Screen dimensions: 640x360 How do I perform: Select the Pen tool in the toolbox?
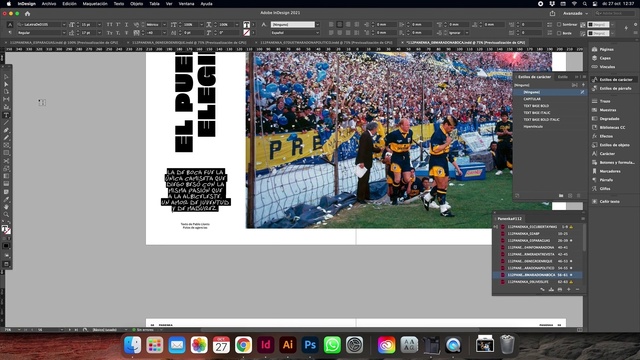[6, 130]
